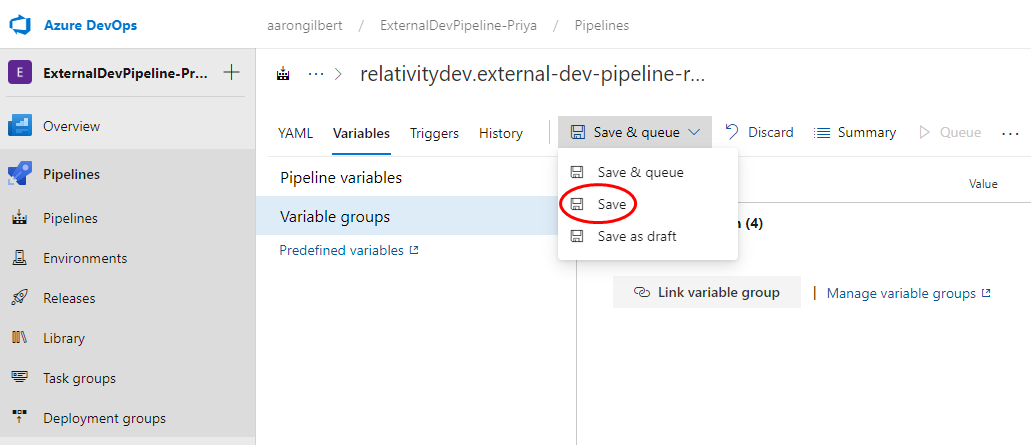Open the bold Pipelines hub heading in the sidebar
Screen dimensions: 1031x445
[x=72, y=174]
